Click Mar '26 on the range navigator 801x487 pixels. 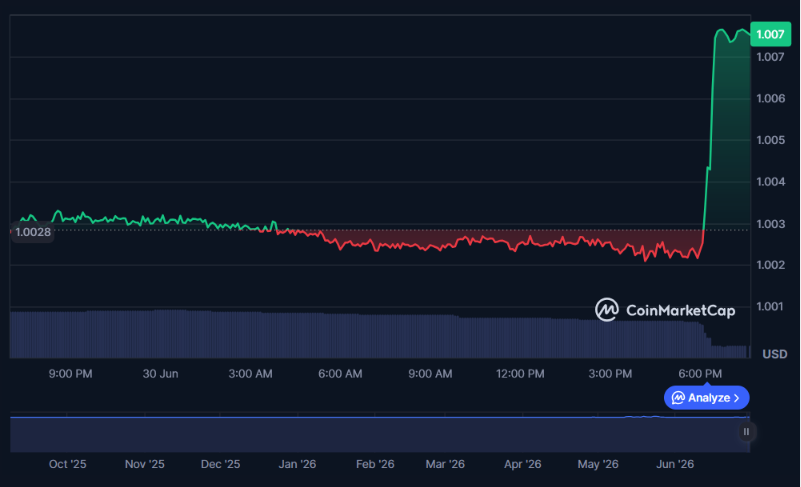[x=445, y=464]
